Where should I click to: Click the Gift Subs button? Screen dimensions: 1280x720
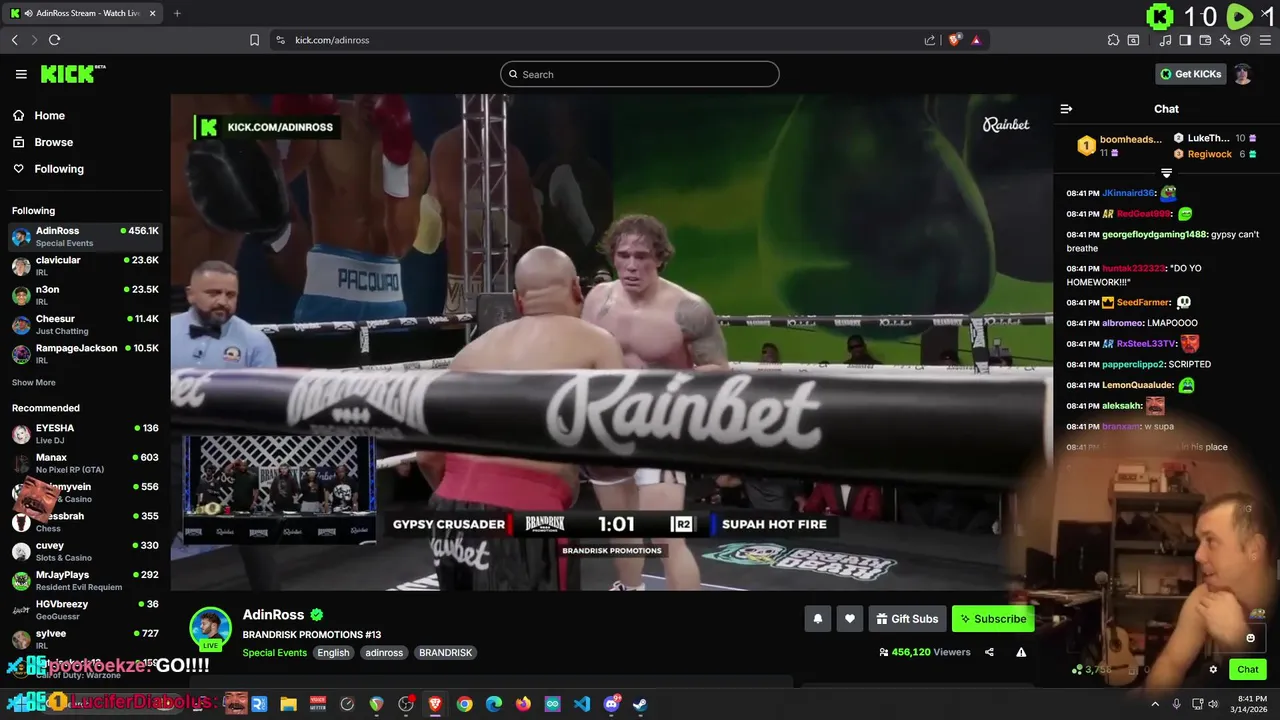click(x=907, y=619)
